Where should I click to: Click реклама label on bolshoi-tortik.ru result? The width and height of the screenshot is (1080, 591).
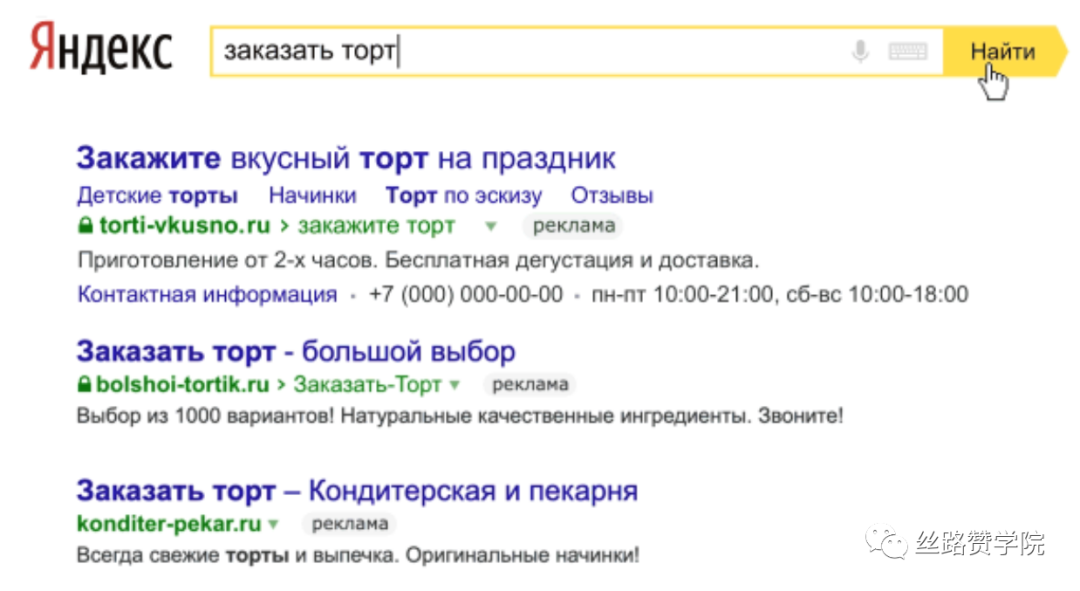(x=530, y=384)
